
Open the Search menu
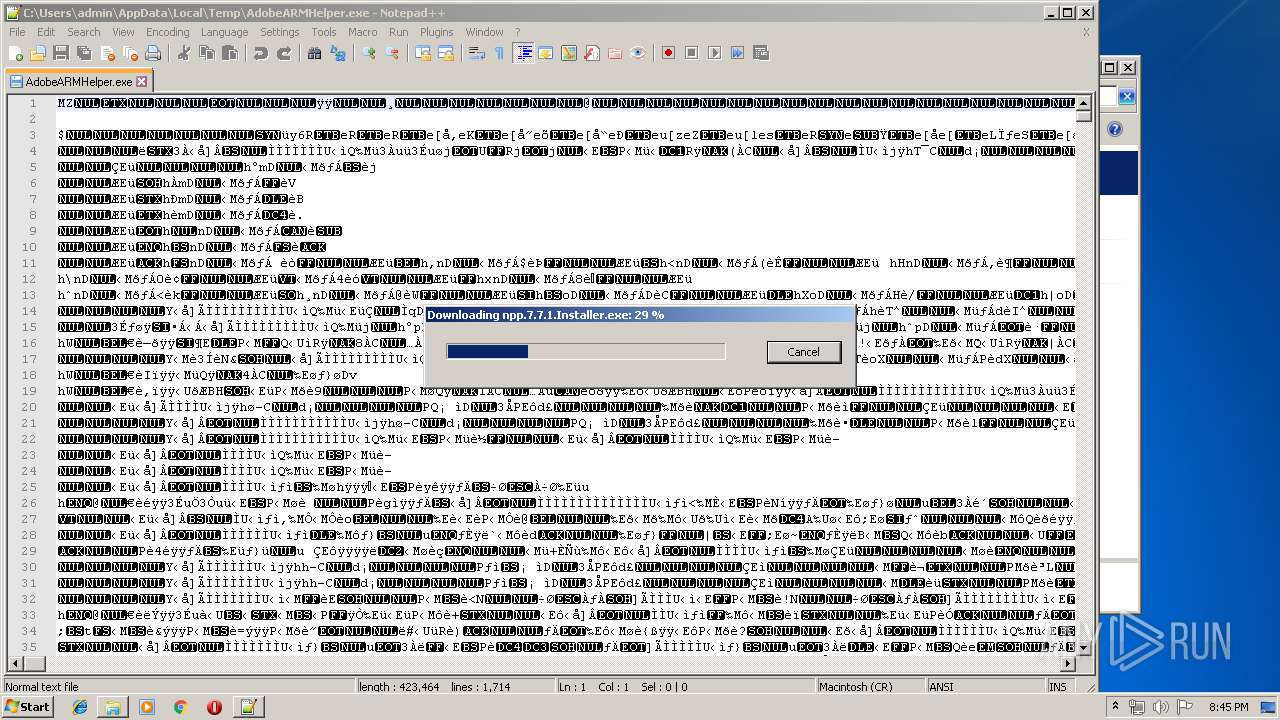tap(84, 32)
